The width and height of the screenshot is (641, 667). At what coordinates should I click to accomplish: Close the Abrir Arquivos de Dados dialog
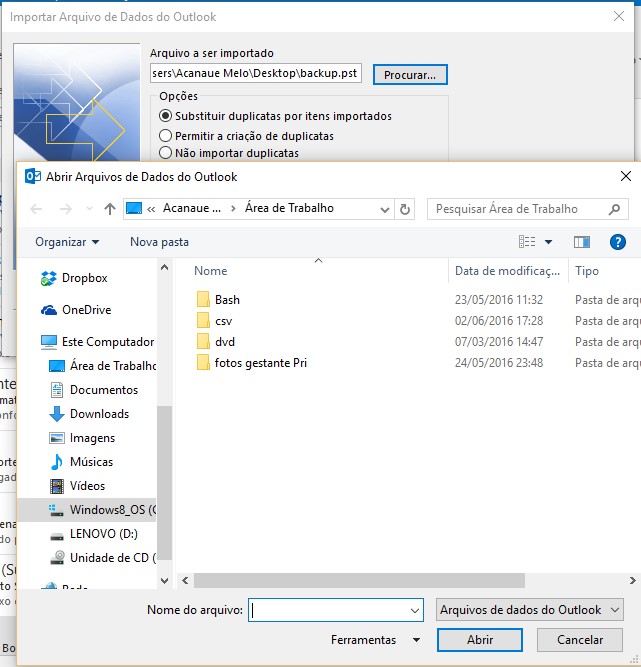tap(625, 176)
